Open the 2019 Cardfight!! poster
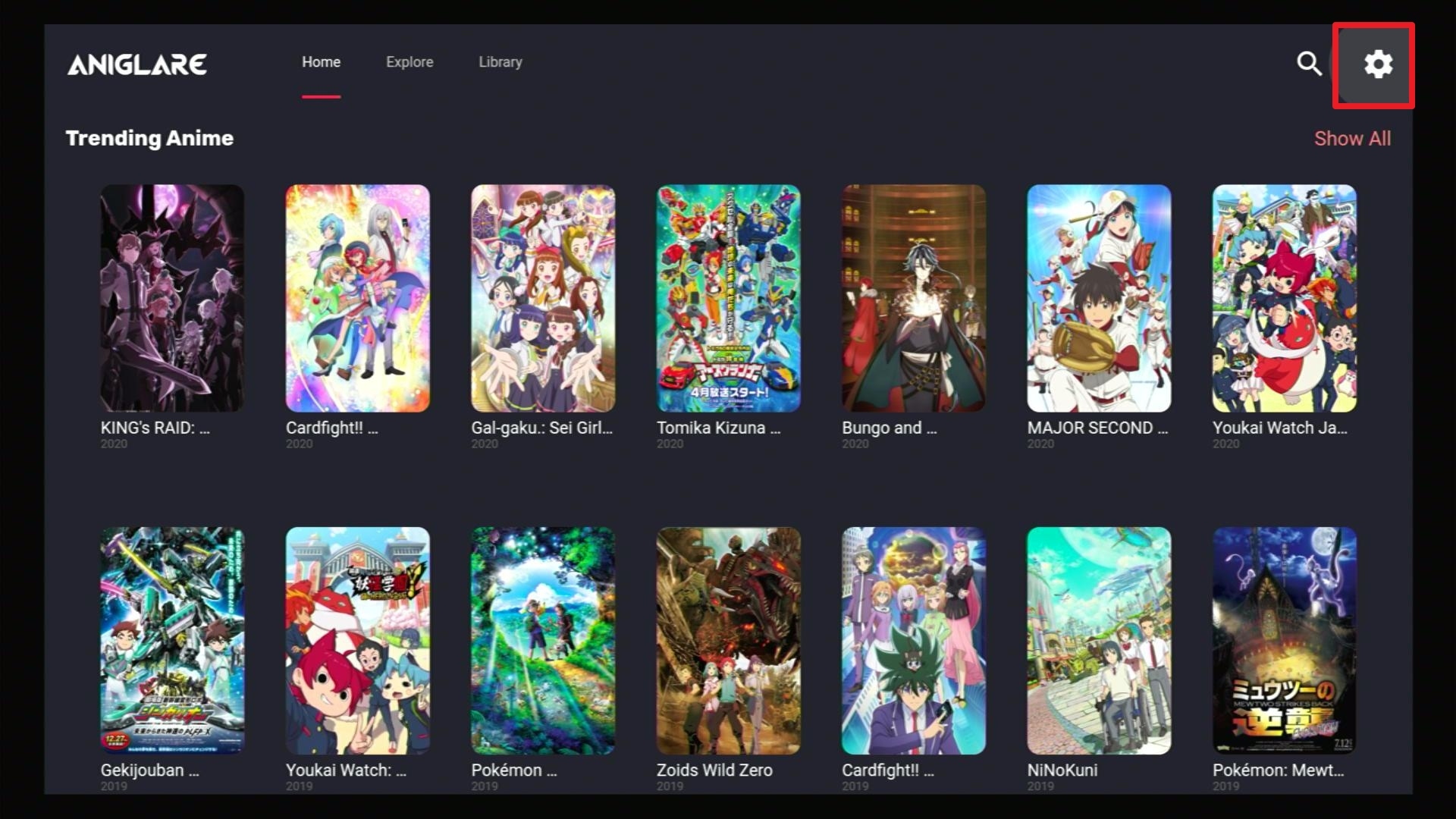Viewport: 1456px width, 819px height. (x=914, y=641)
